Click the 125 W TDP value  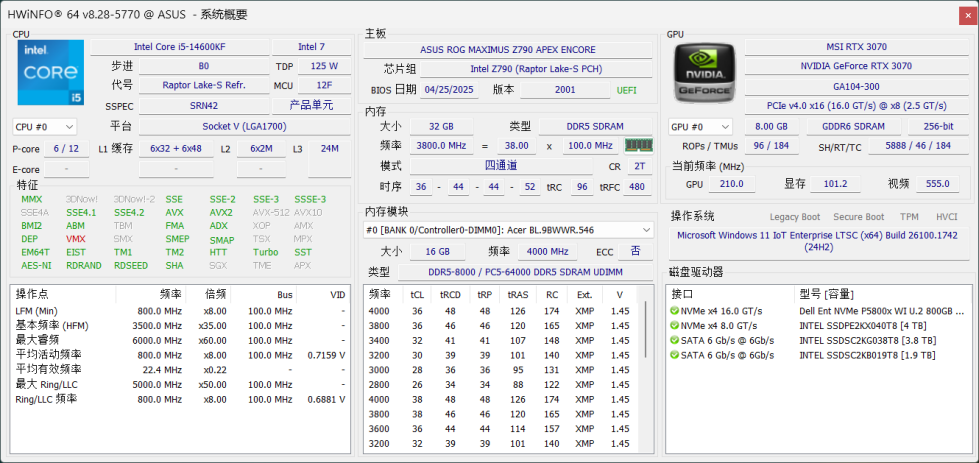click(x=324, y=66)
